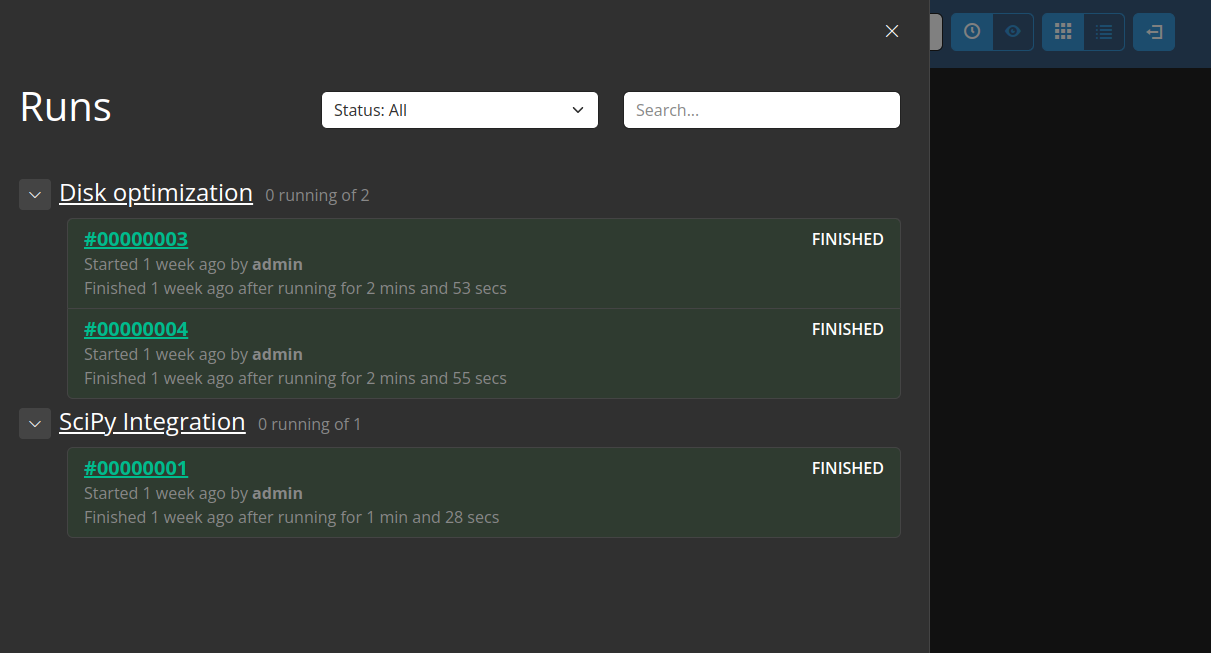Image resolution: width=1211 pixels, height=653 pixels.
Task: Click the Runs panel heading
Action: (66, 107)
